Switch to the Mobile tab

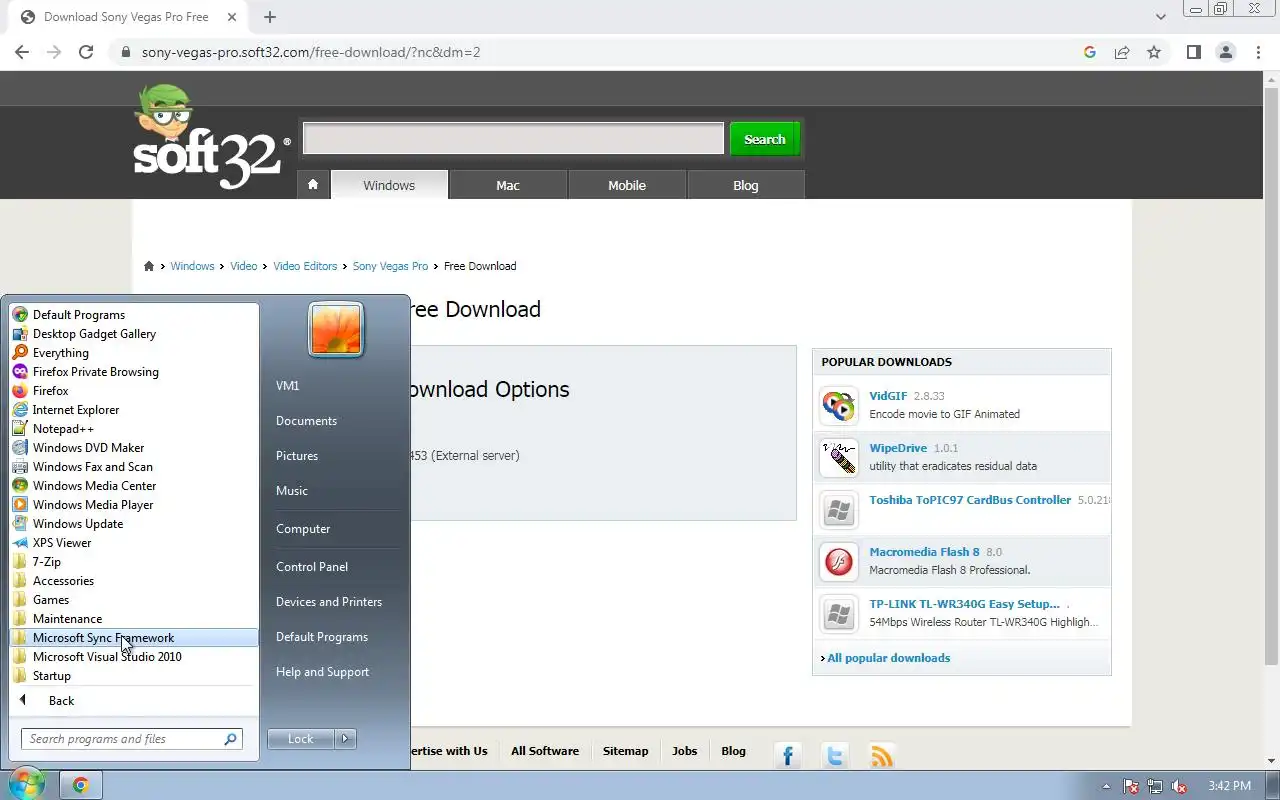627,185
